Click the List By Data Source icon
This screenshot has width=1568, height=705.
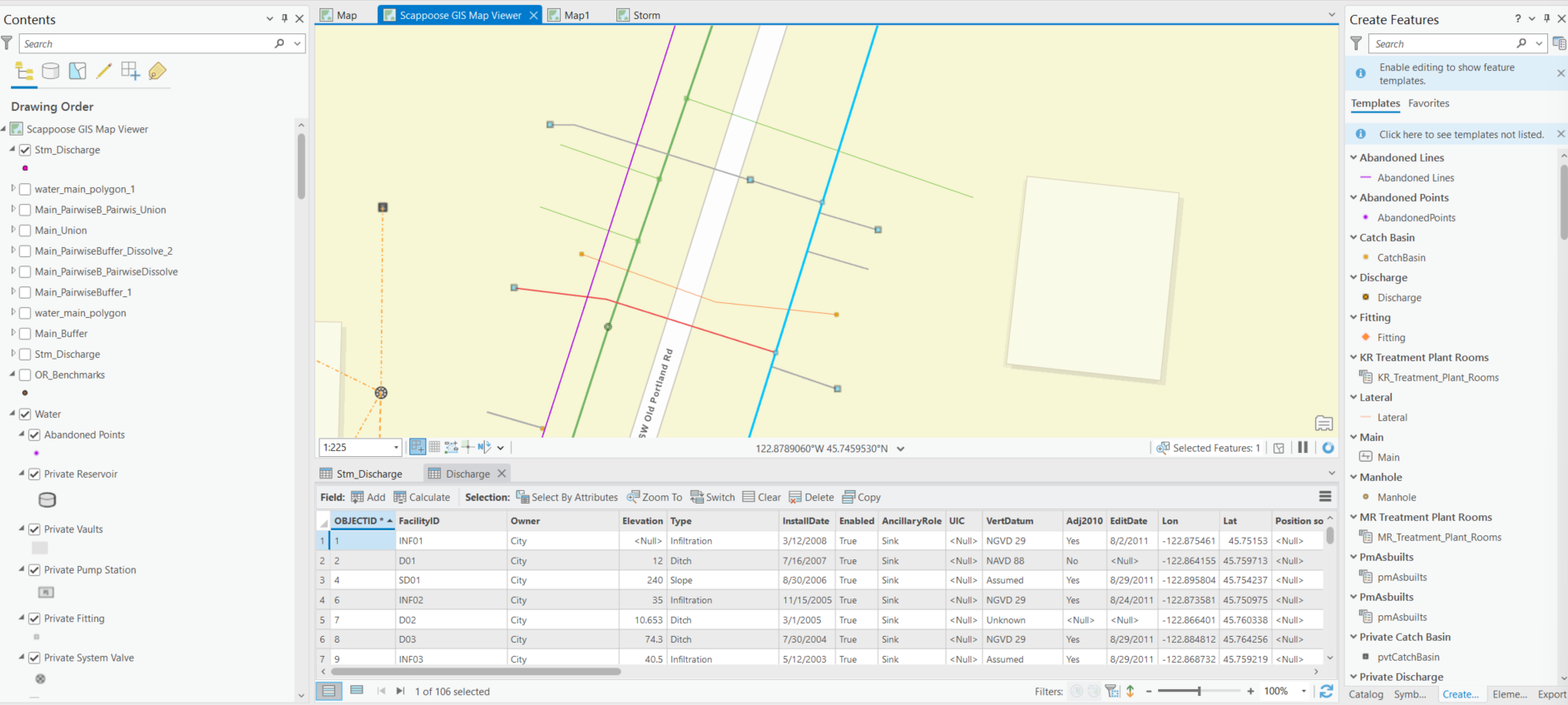point(51,72)
